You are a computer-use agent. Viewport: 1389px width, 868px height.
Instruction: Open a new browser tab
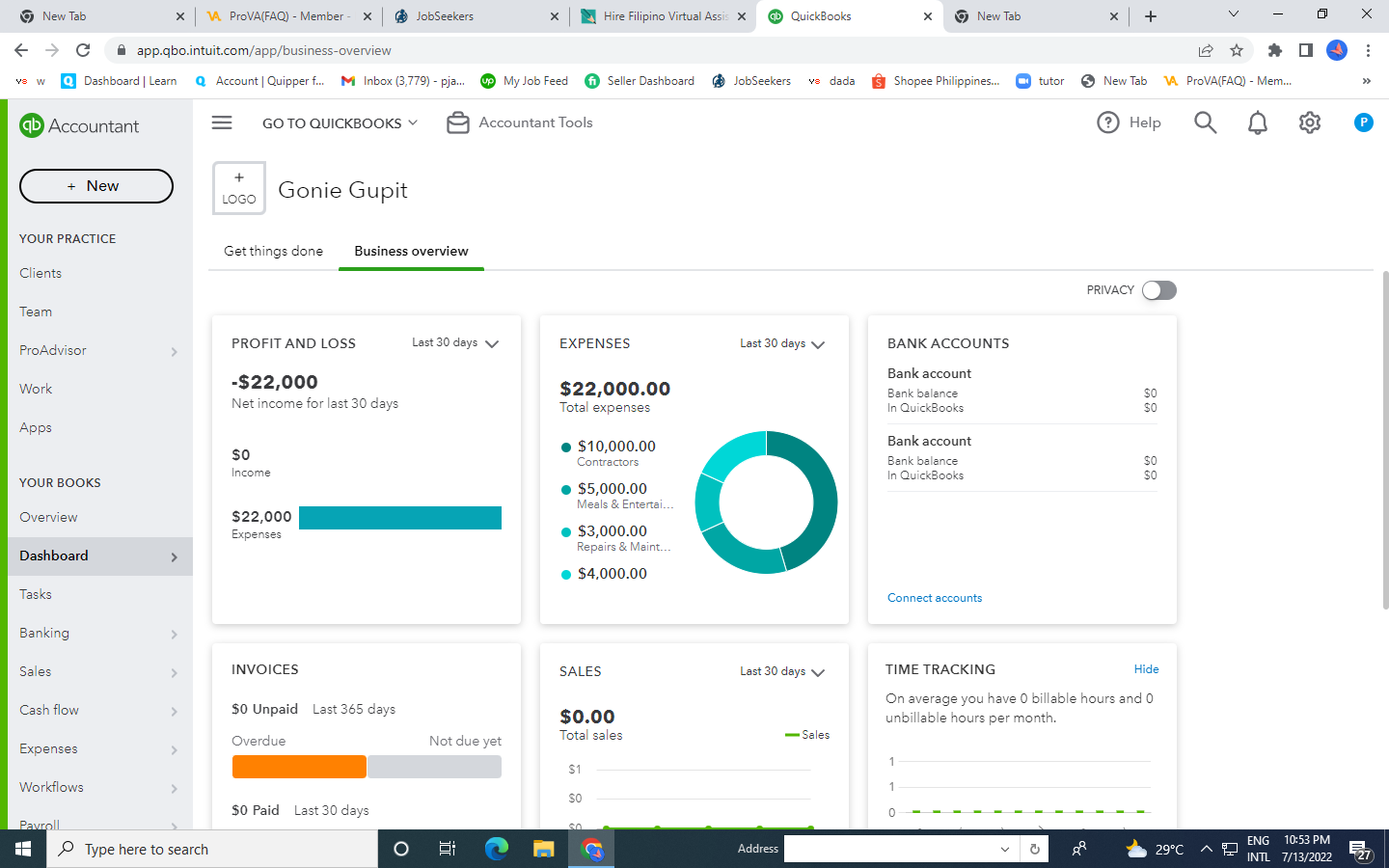1151,16
